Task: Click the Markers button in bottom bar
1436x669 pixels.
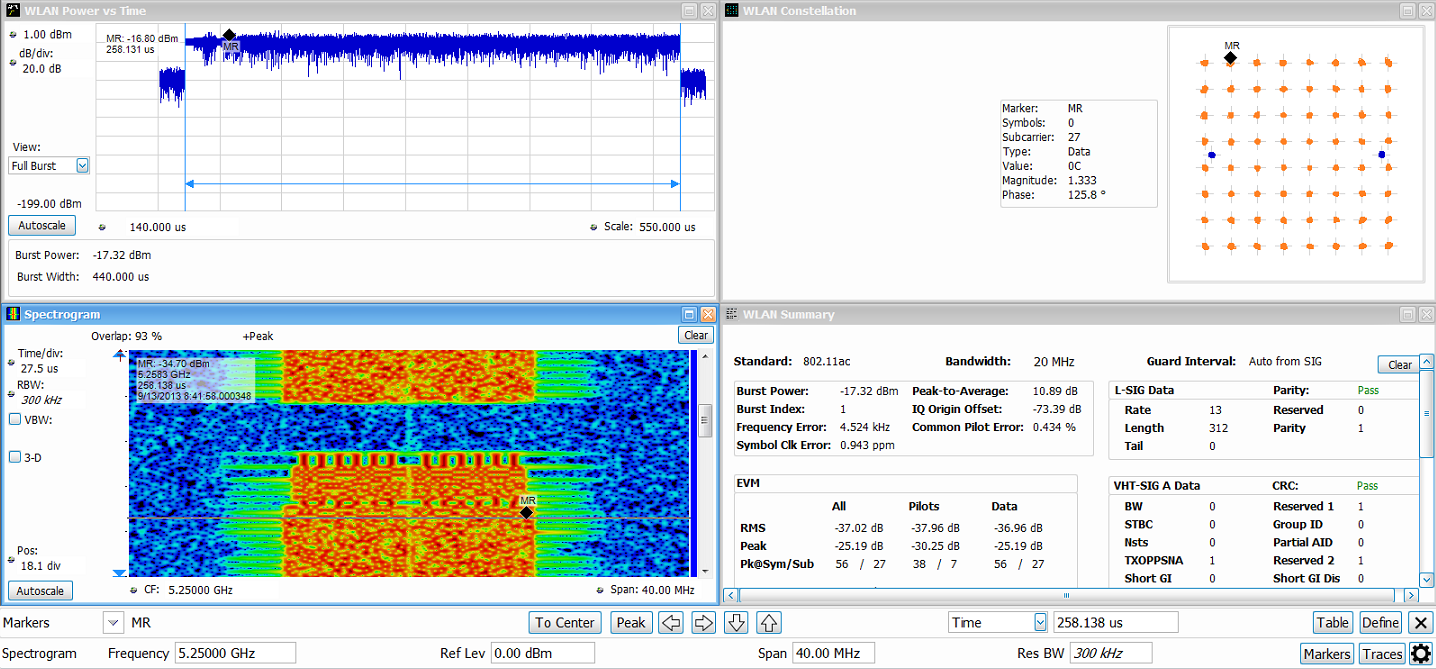Action: (1326, 654)
